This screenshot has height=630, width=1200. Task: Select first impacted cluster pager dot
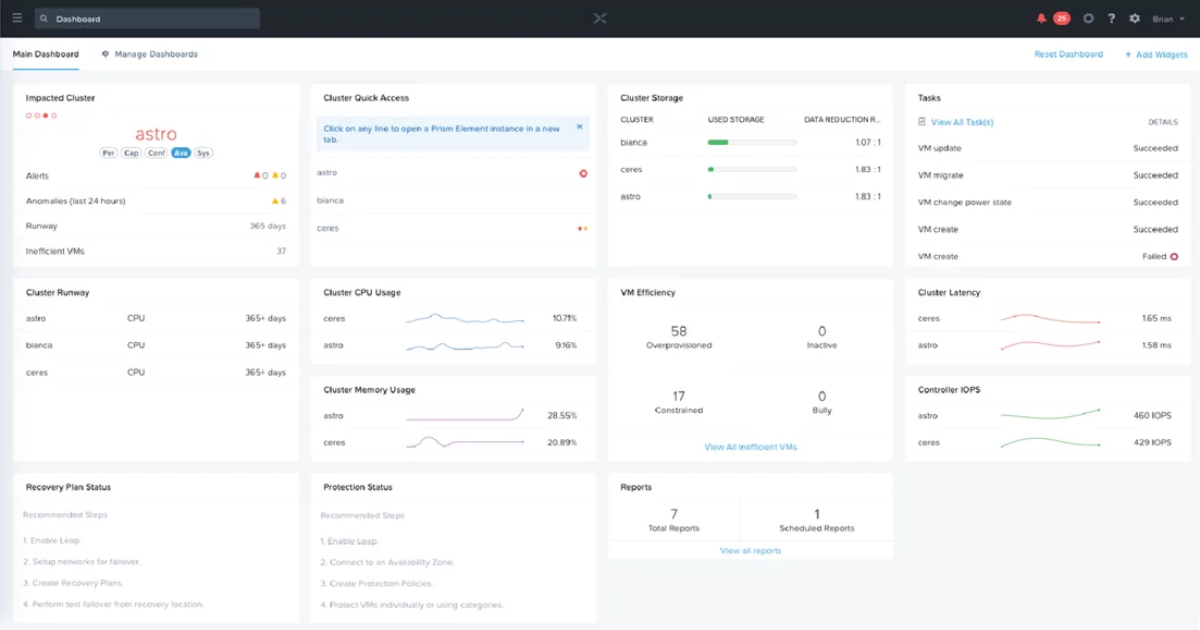coord(29,116)
